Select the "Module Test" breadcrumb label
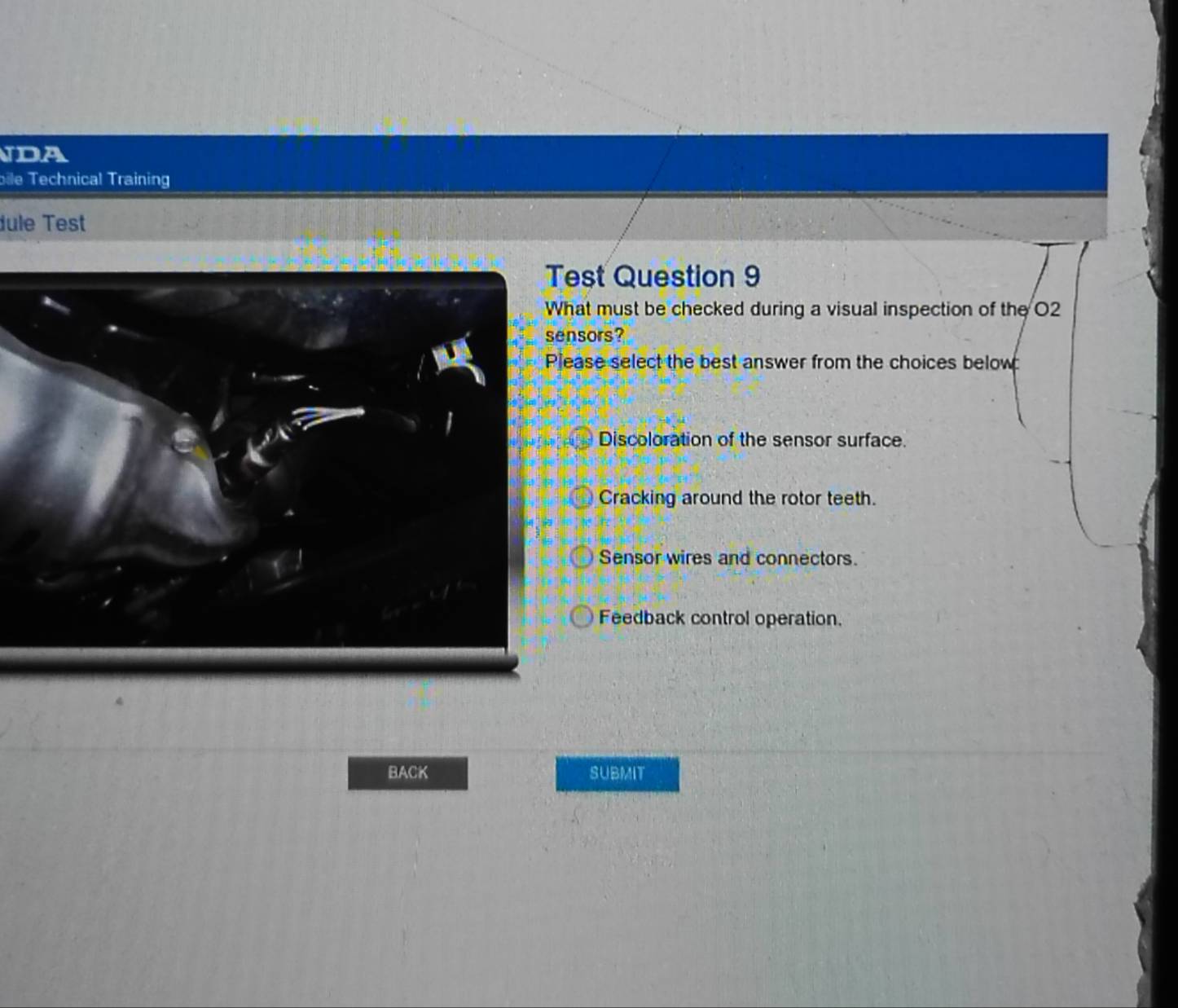 42,223
